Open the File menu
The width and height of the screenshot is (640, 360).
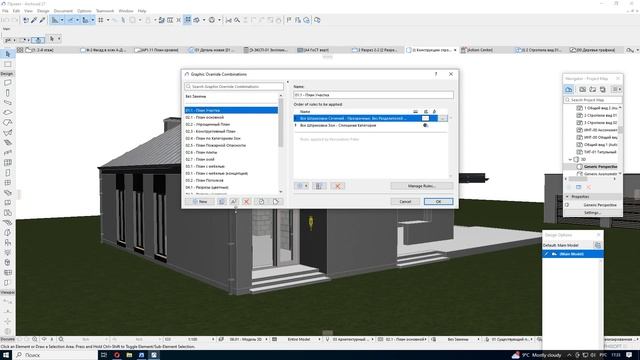pyautogui.click(x=5, y=11)
